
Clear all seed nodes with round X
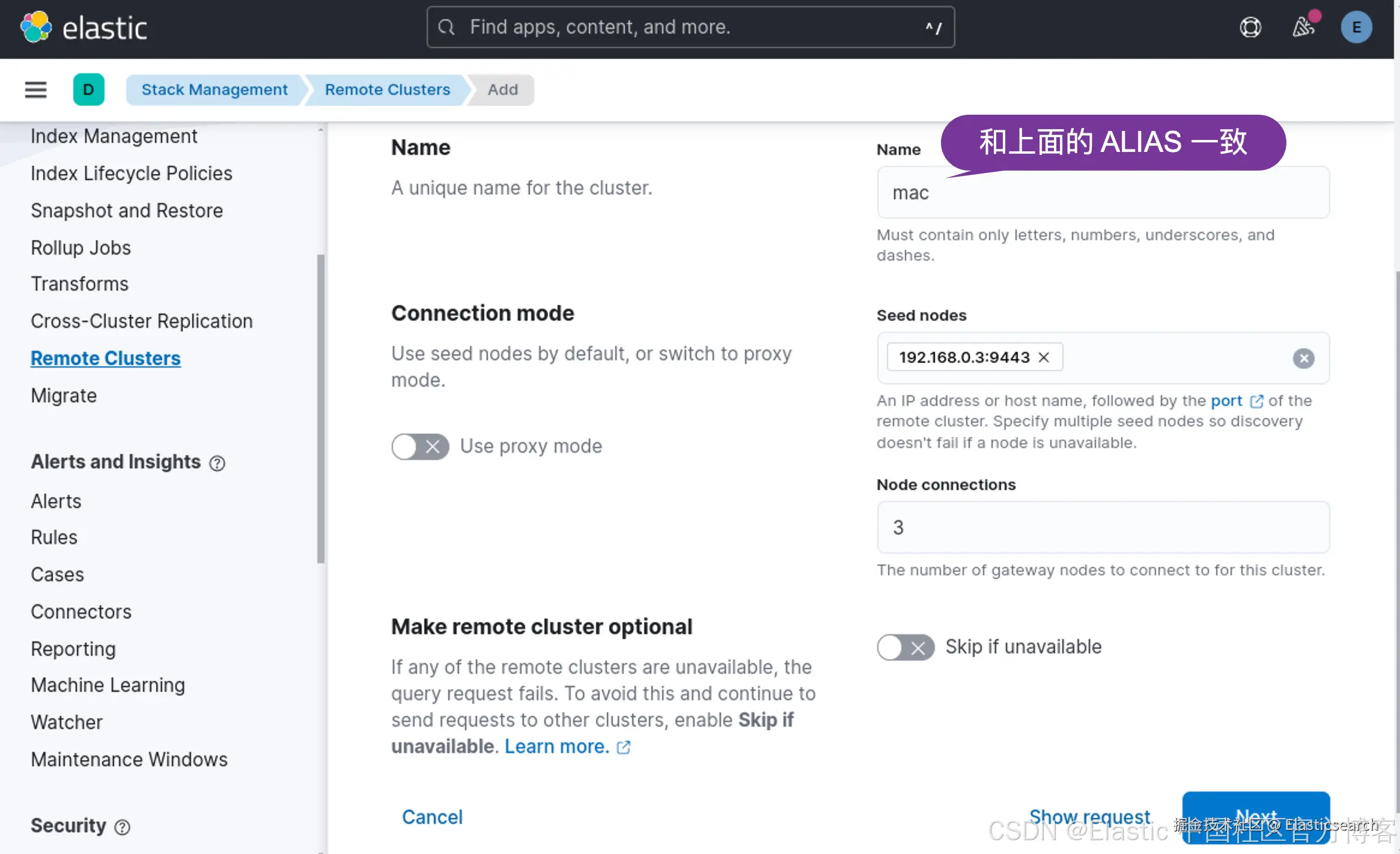tap(1303, 359)
